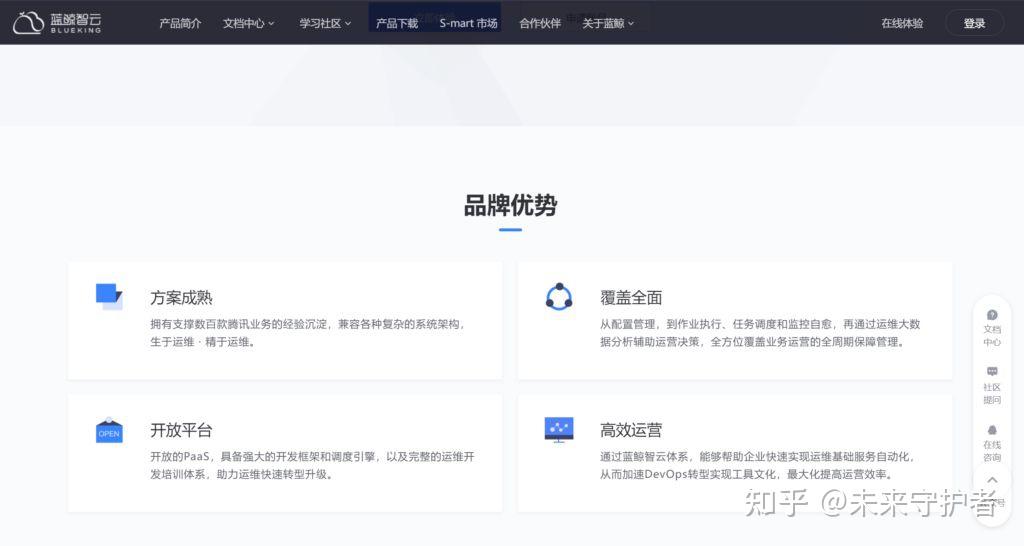Go to 产品下载 page
The image size is (1024, 546).
pos(396,24)
